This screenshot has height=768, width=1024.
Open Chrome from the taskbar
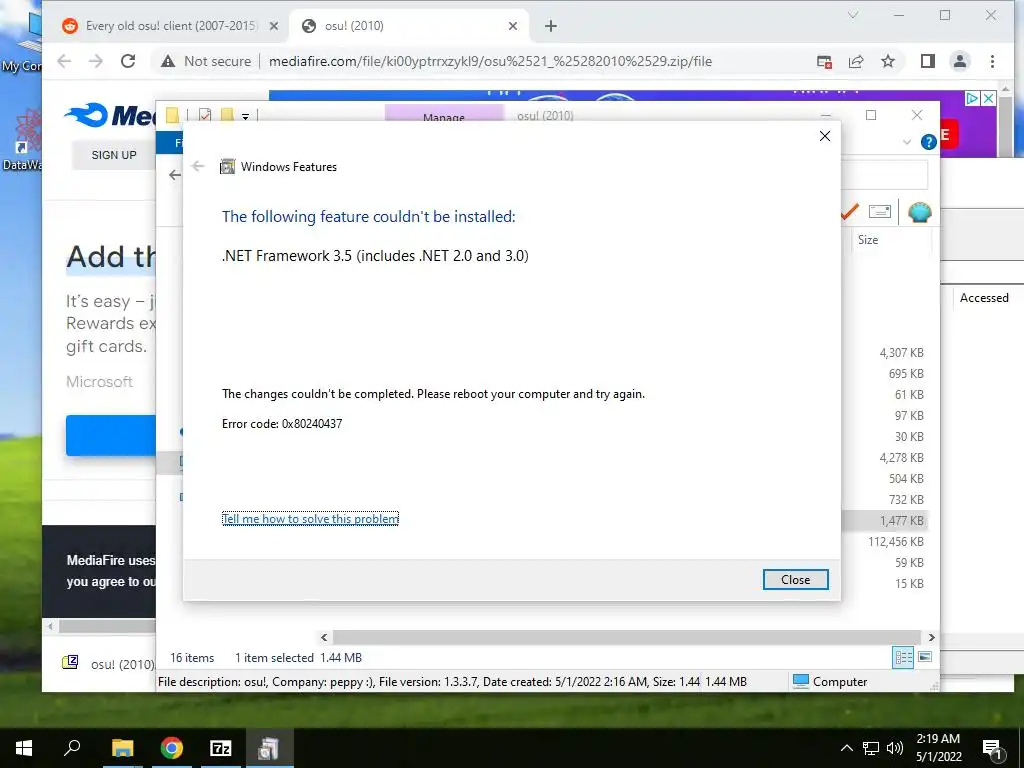point(172,748)
